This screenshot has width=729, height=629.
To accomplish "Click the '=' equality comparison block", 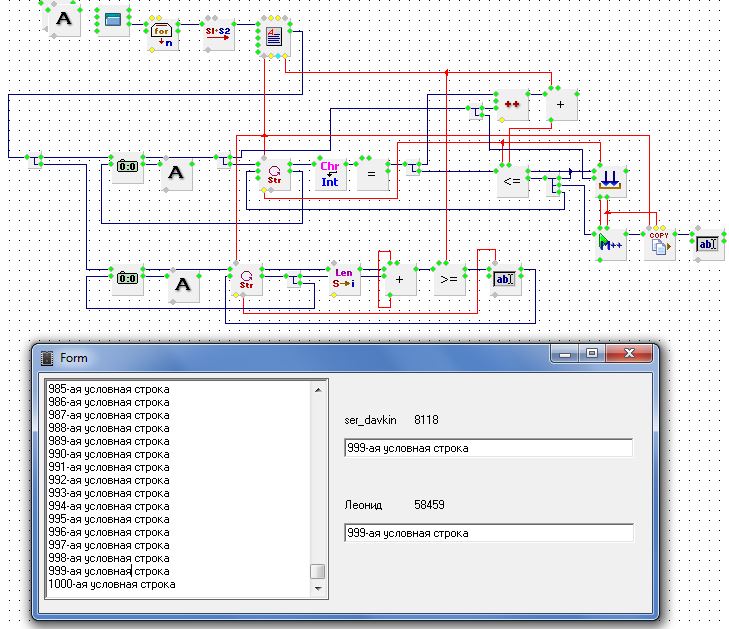I will tap(371, 174).
